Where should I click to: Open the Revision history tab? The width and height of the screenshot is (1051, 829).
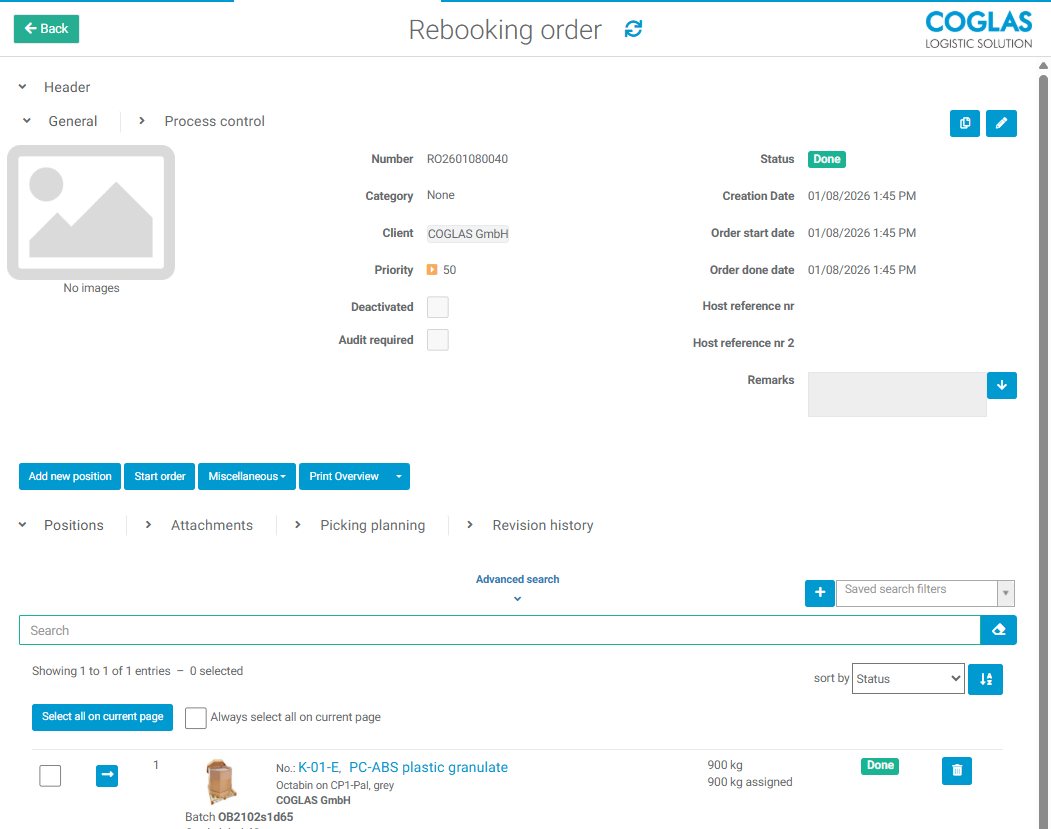coord(542,525)
